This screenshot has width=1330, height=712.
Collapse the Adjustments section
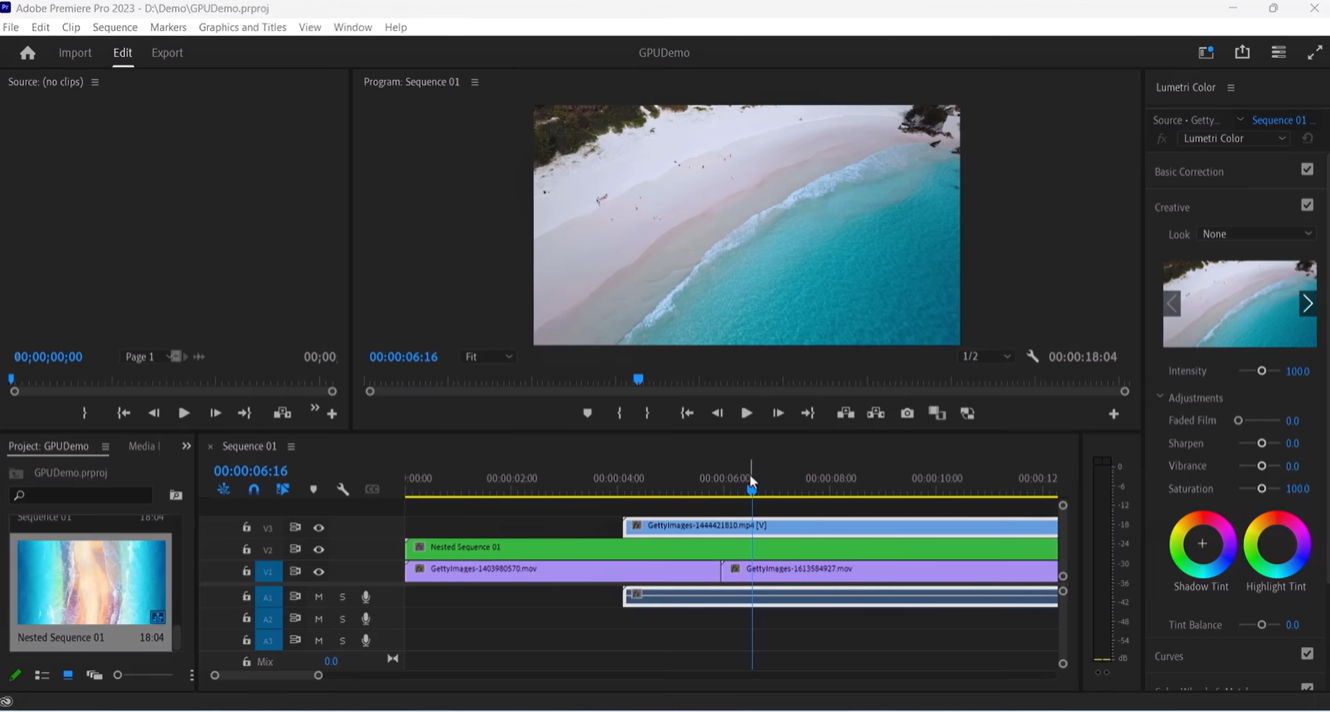(1160, 398)
